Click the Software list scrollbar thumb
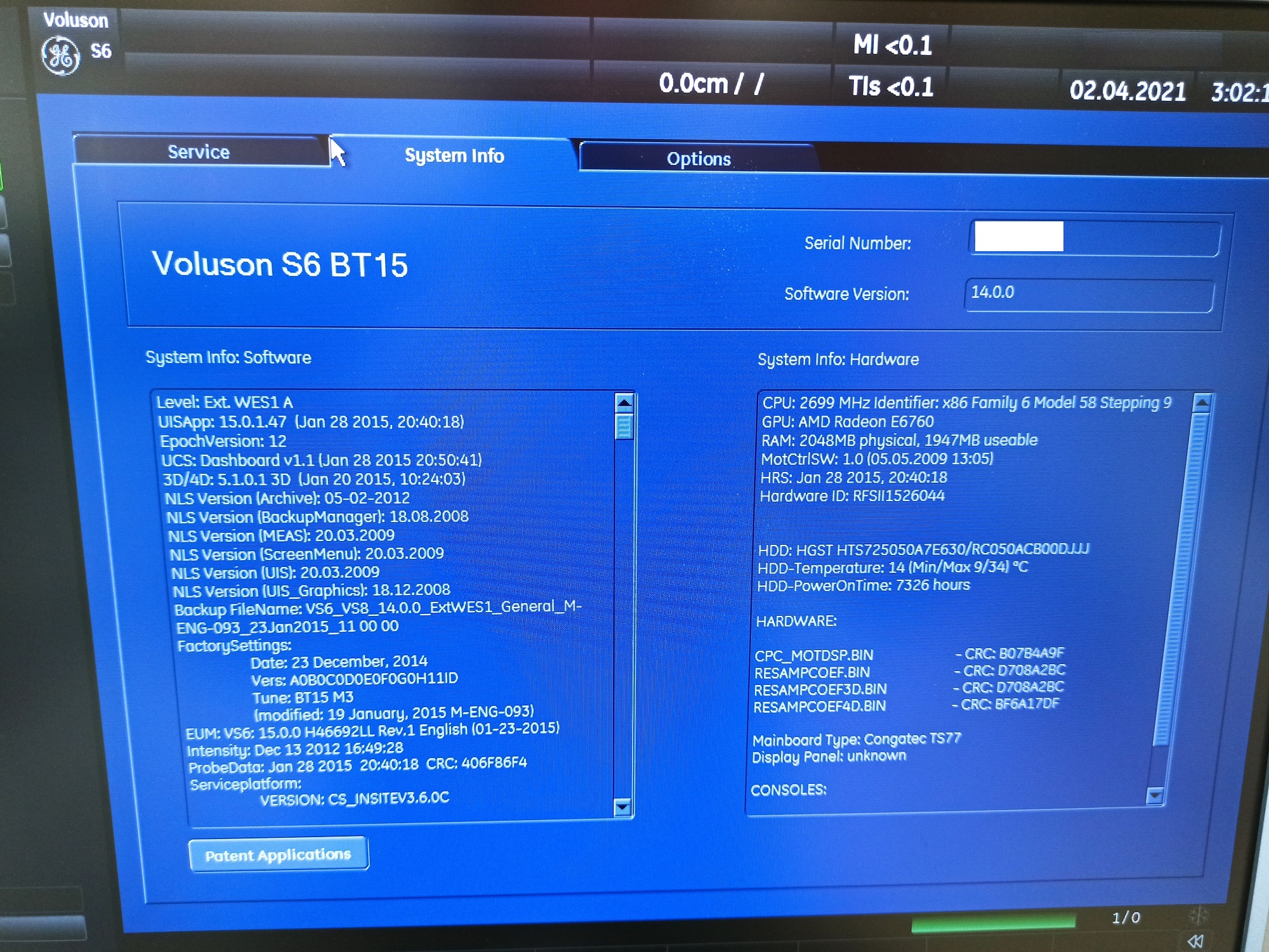 (x=624, y=426)
